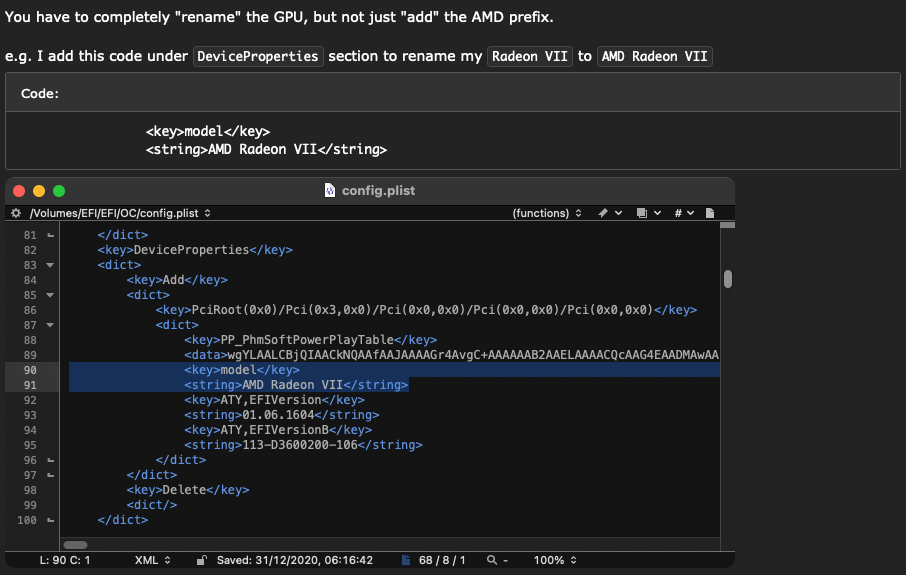Collapse the fold triangle at line 83

pos(50,265)
